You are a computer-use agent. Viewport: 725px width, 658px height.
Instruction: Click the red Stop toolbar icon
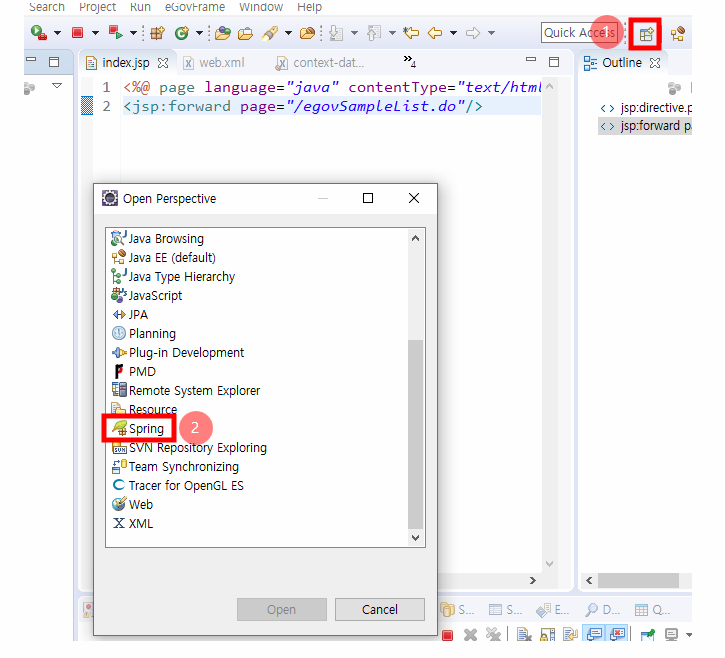point(77,32)
